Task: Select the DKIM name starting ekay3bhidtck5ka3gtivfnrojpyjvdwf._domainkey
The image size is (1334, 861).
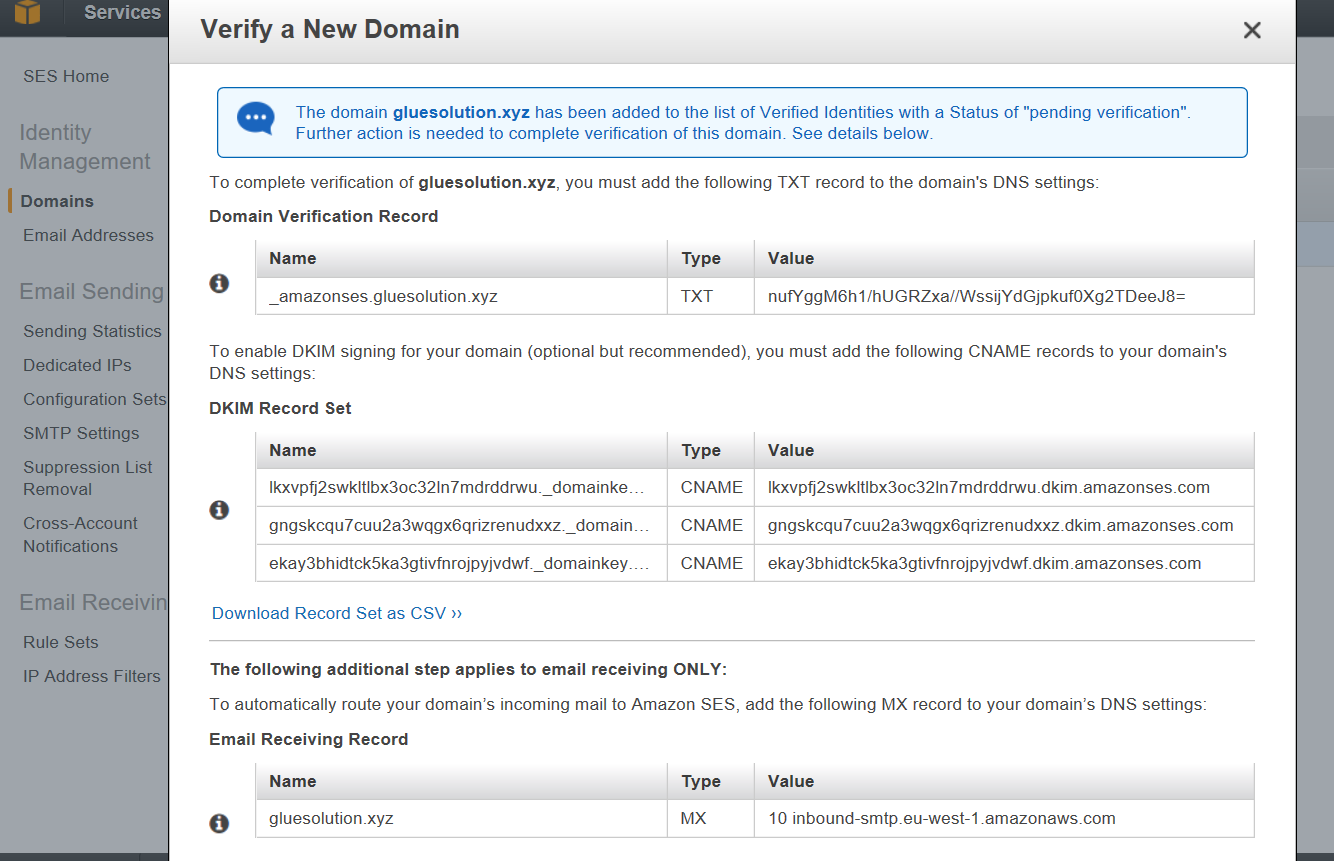Action: tap(462, 563)
